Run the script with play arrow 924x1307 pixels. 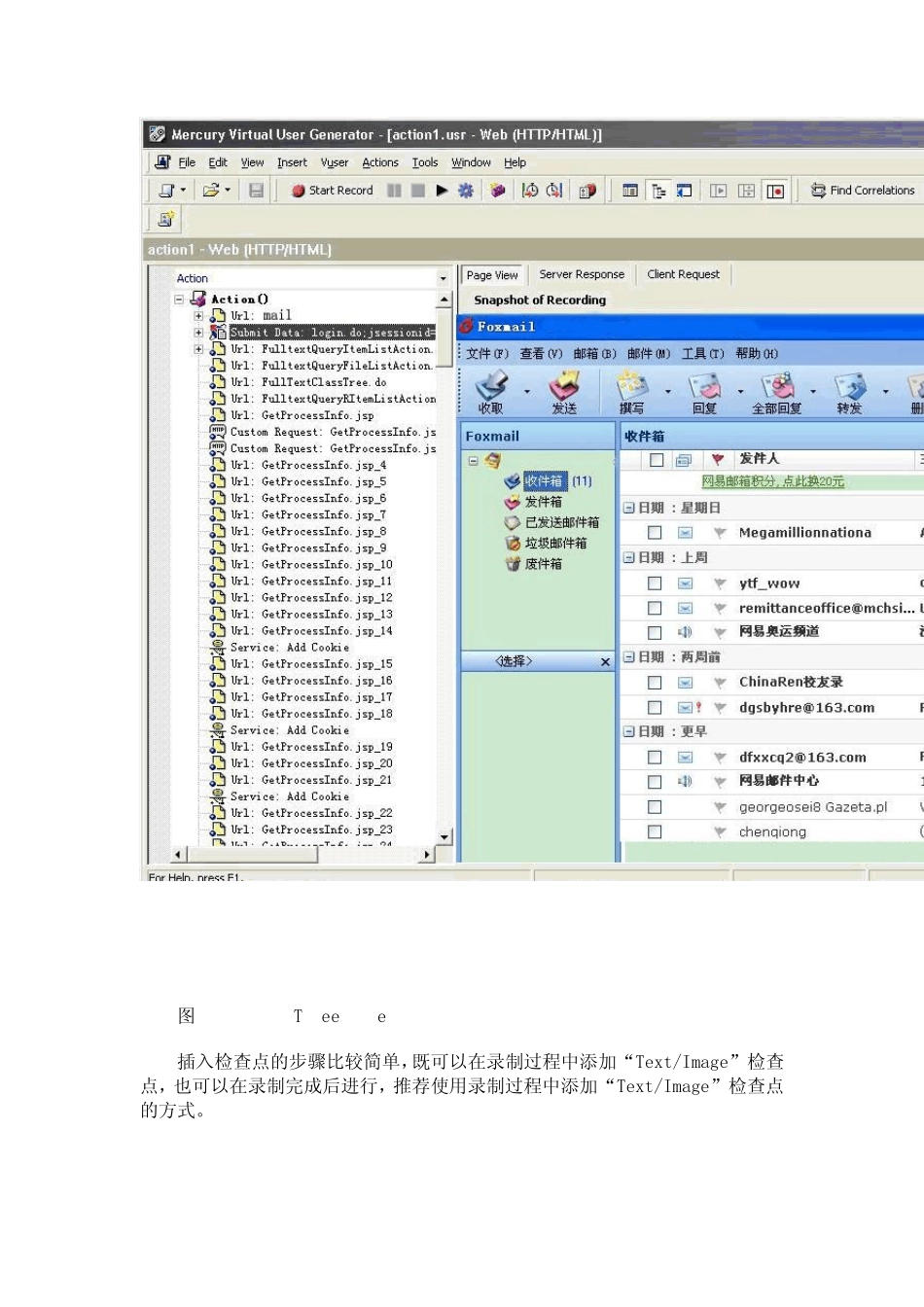pos(442,191)
